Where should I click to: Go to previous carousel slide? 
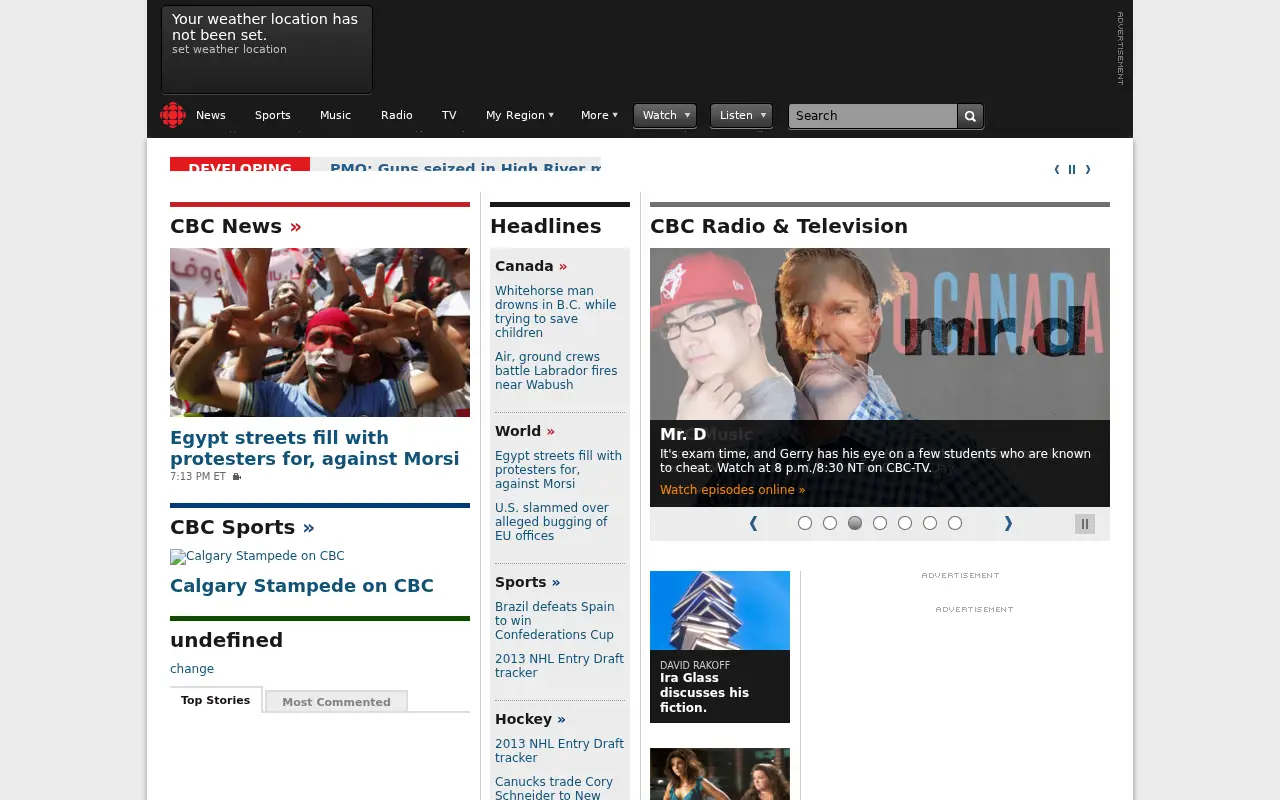(753, 523)
